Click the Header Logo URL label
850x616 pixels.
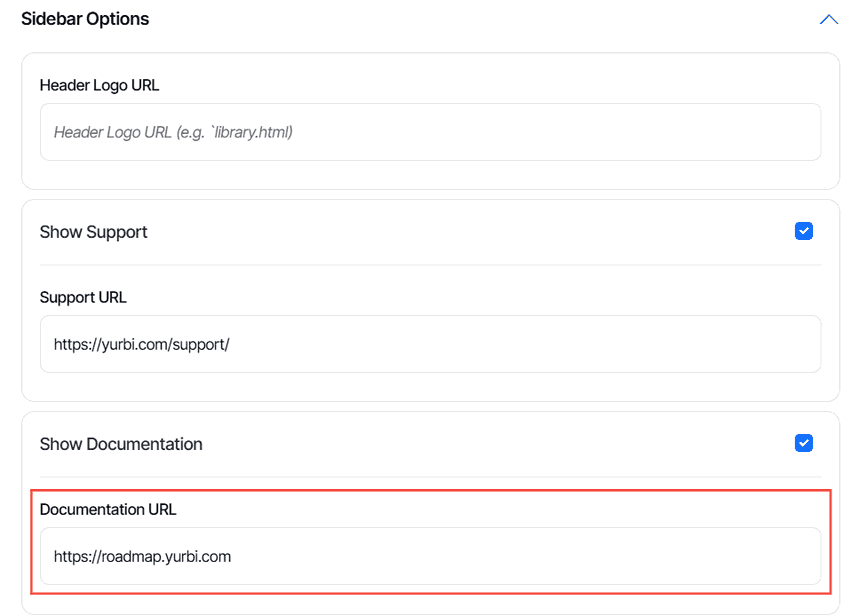coord(99,85)
